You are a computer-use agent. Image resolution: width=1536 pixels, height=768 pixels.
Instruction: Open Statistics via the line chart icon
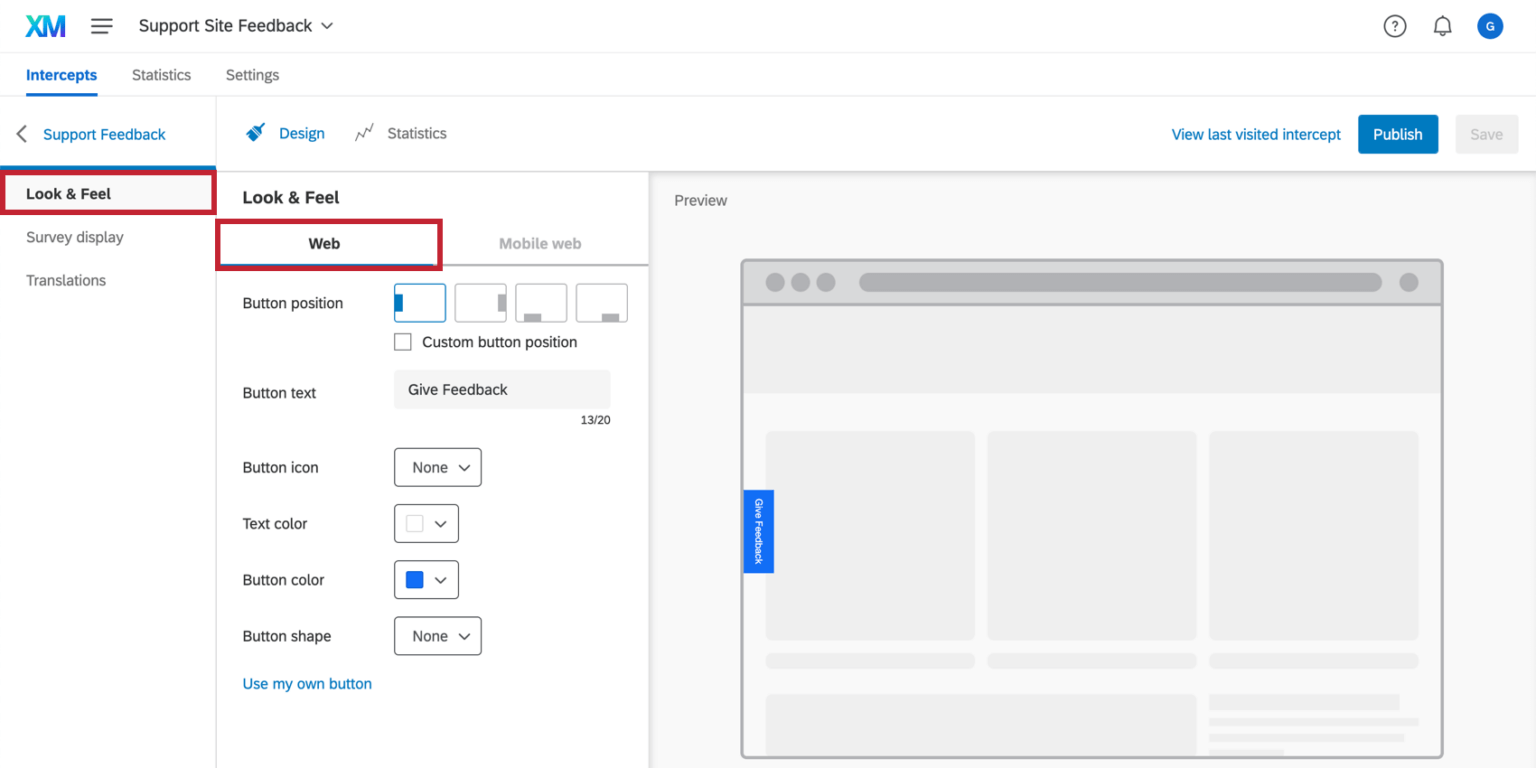pos(364,132)
